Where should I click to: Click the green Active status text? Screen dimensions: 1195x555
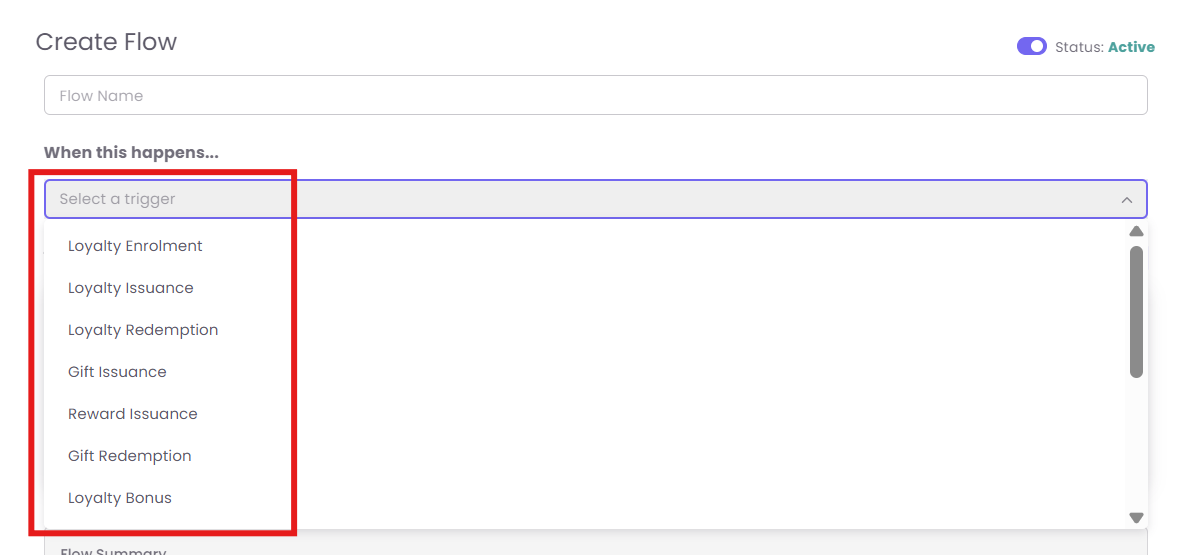[1131, 47]
